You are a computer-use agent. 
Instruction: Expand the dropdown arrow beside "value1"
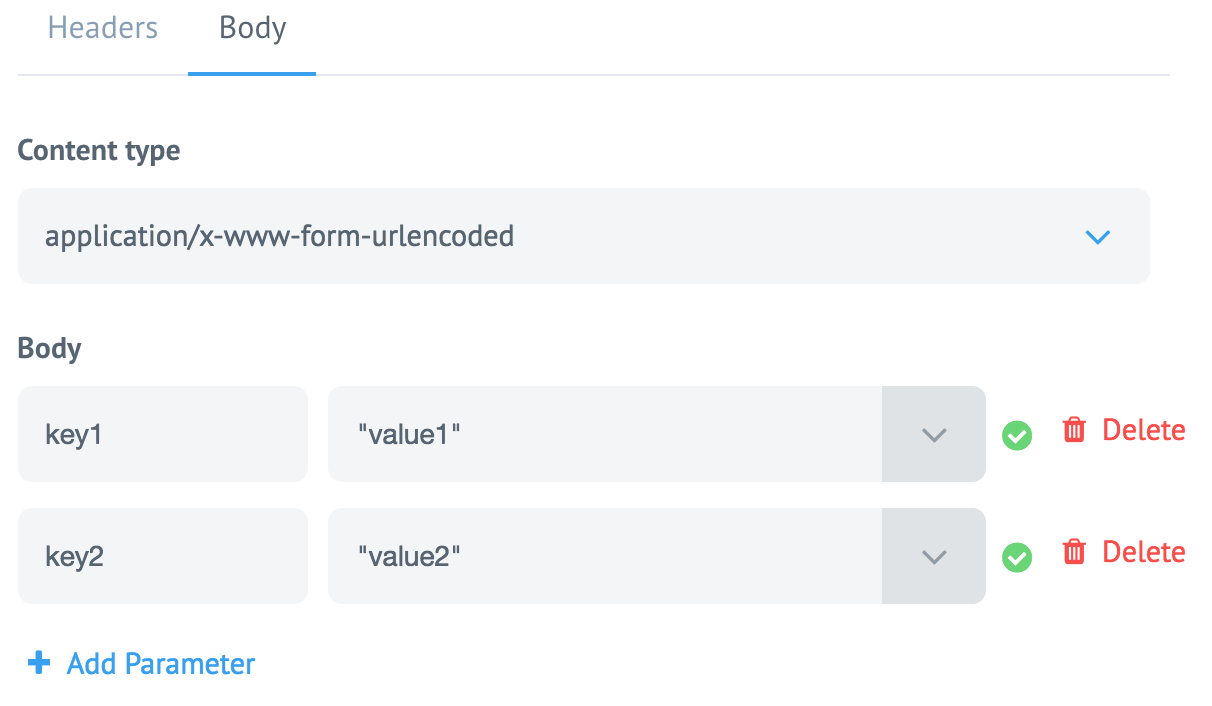click(x=933, y=435)
